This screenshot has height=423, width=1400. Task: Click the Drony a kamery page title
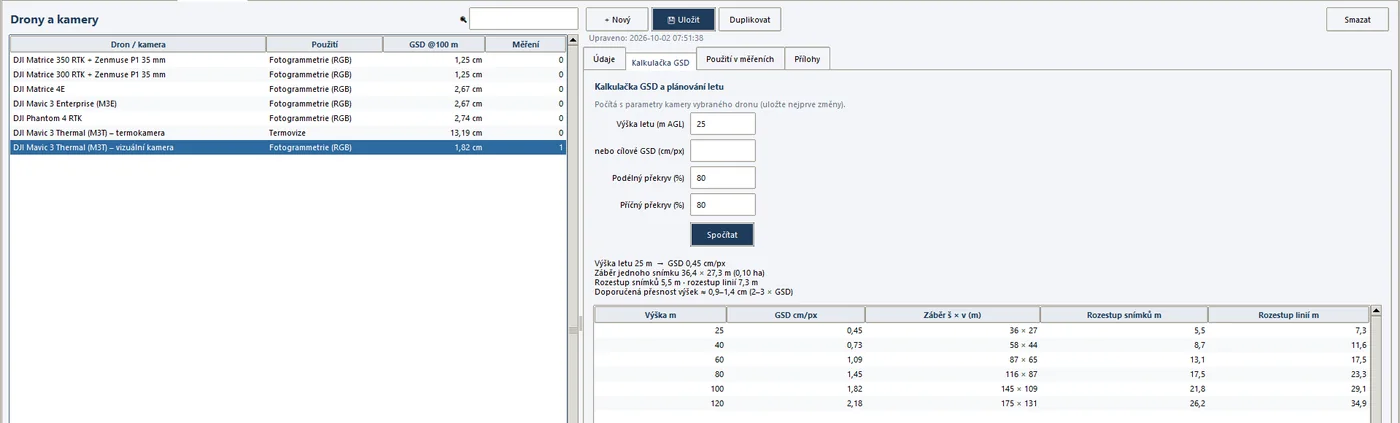55,20
